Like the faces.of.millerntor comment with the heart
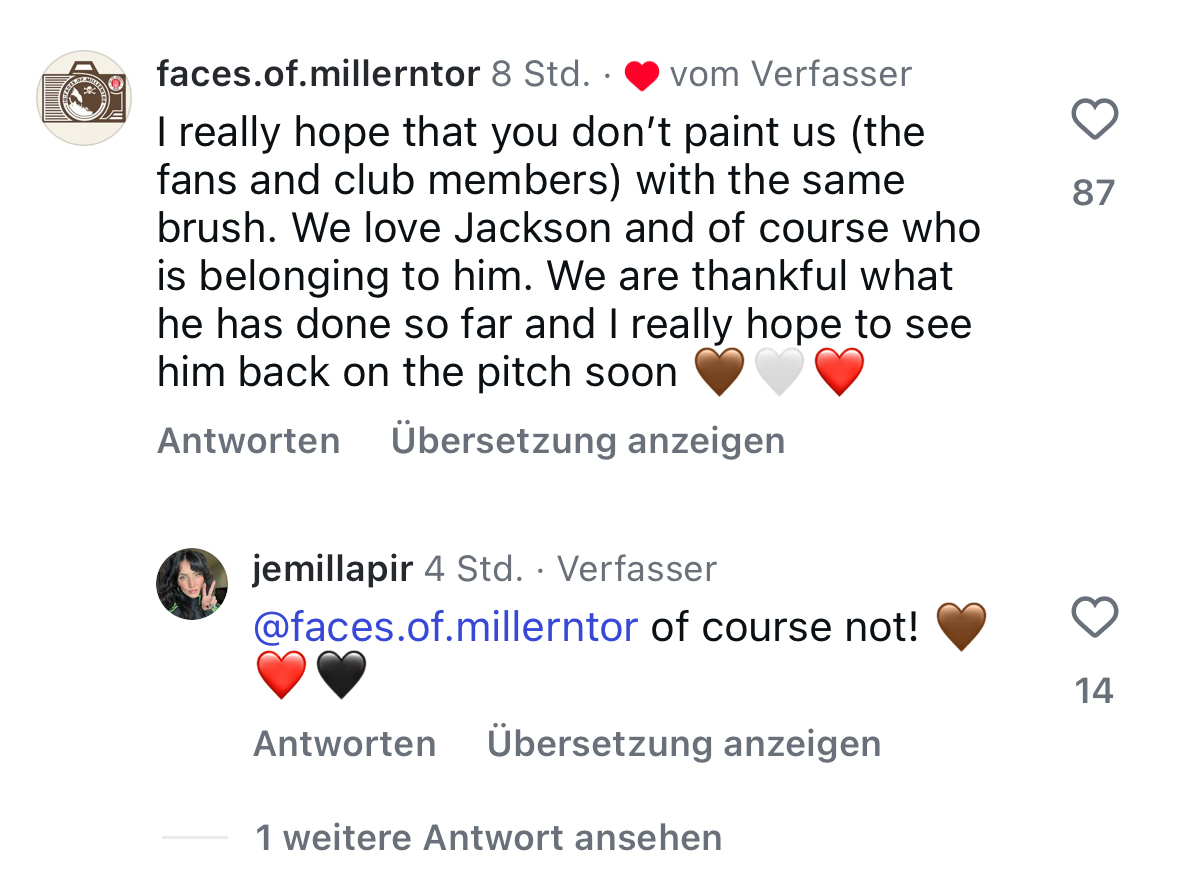 pyautogui.click(x=1094, y=120)
